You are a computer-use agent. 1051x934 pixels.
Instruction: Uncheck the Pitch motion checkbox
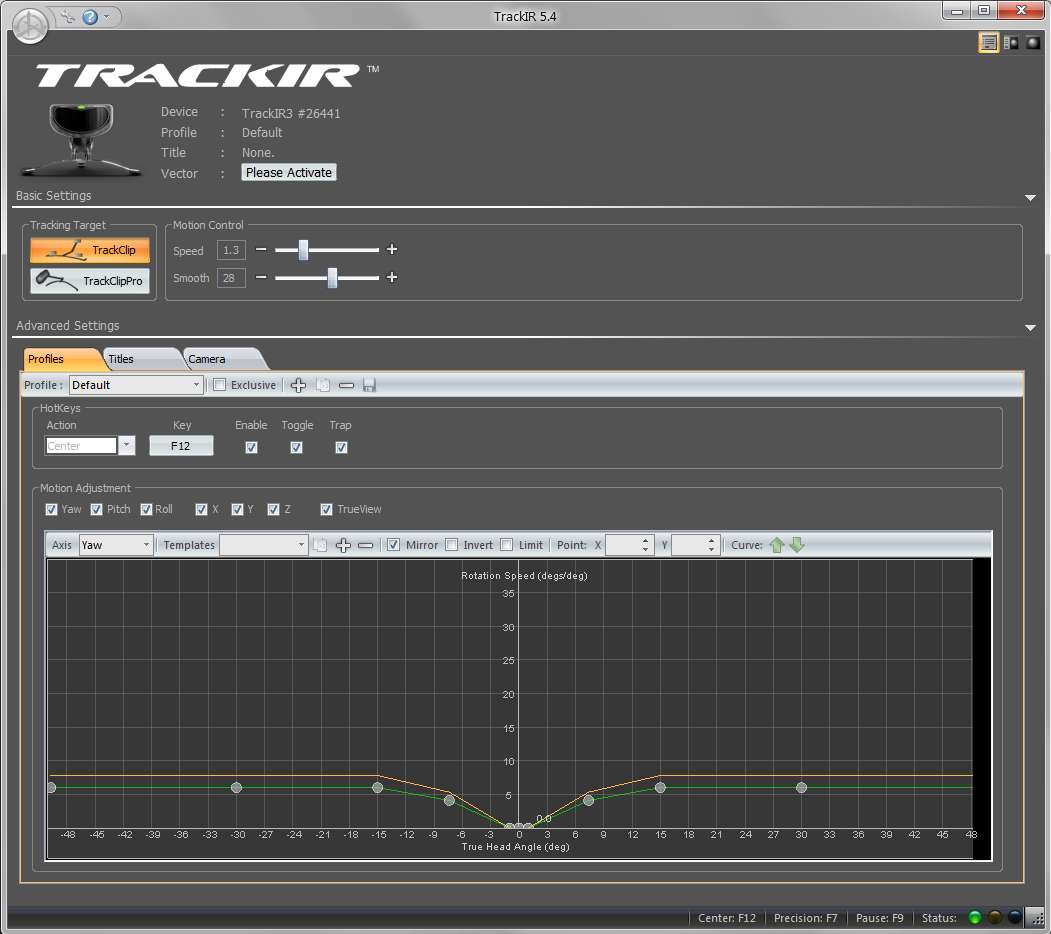[97, 510]
